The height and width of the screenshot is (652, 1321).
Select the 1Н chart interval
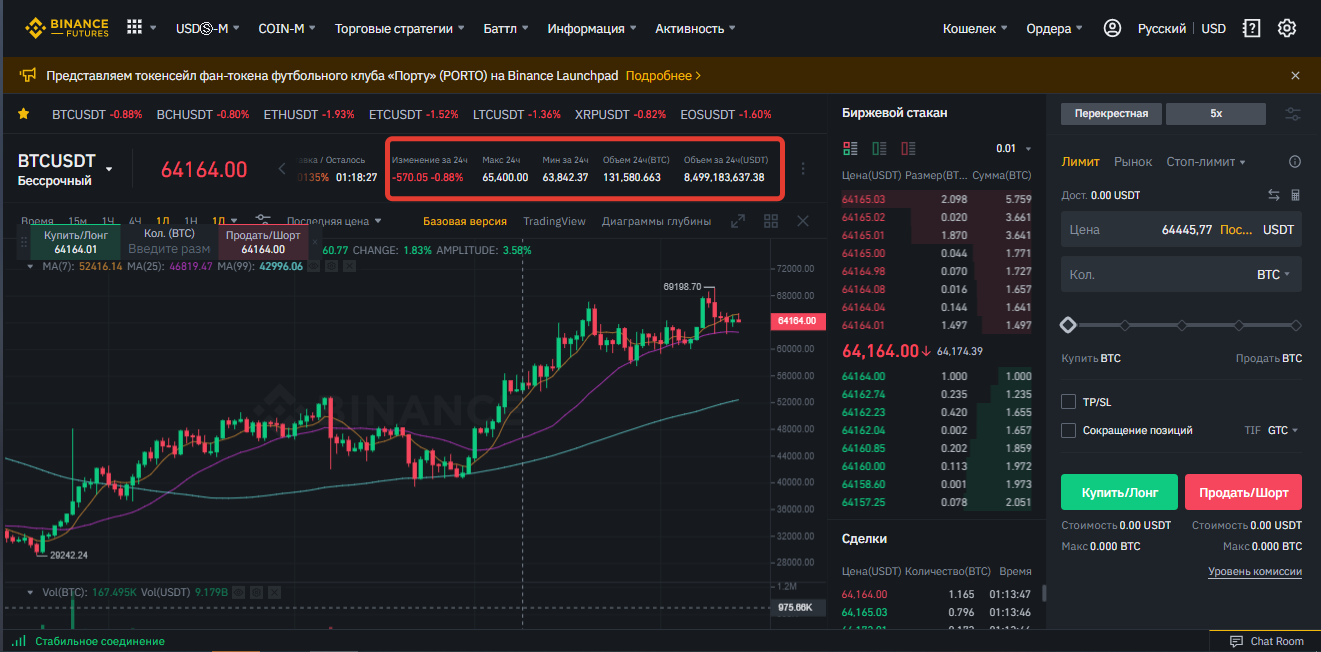click(191, 221)
